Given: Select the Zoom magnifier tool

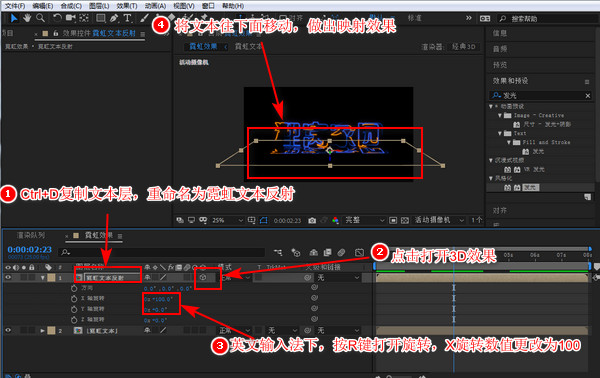Looking at the screenshot, I should (x=40, y=18).
